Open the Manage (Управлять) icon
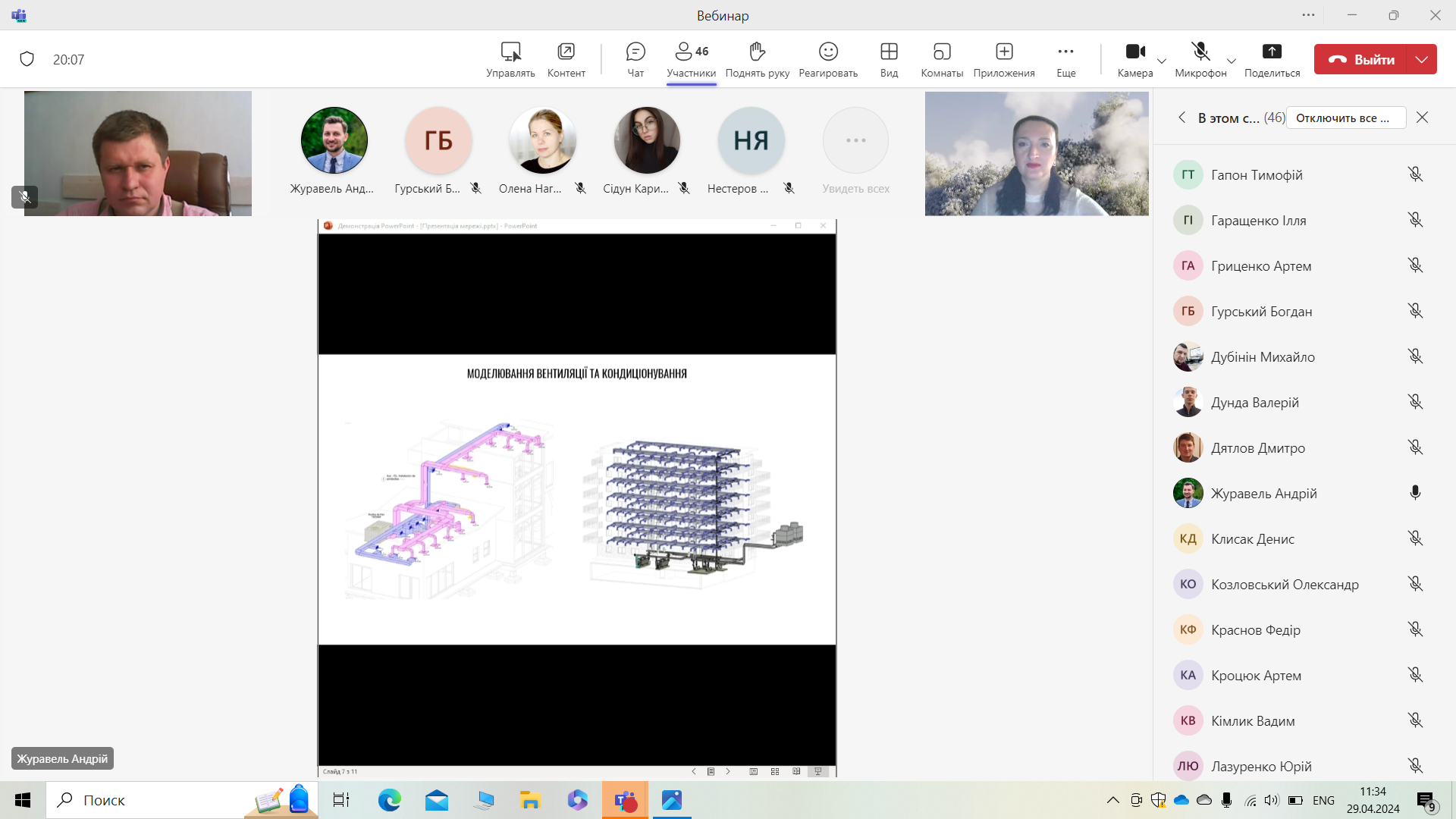 pos(510,59)
